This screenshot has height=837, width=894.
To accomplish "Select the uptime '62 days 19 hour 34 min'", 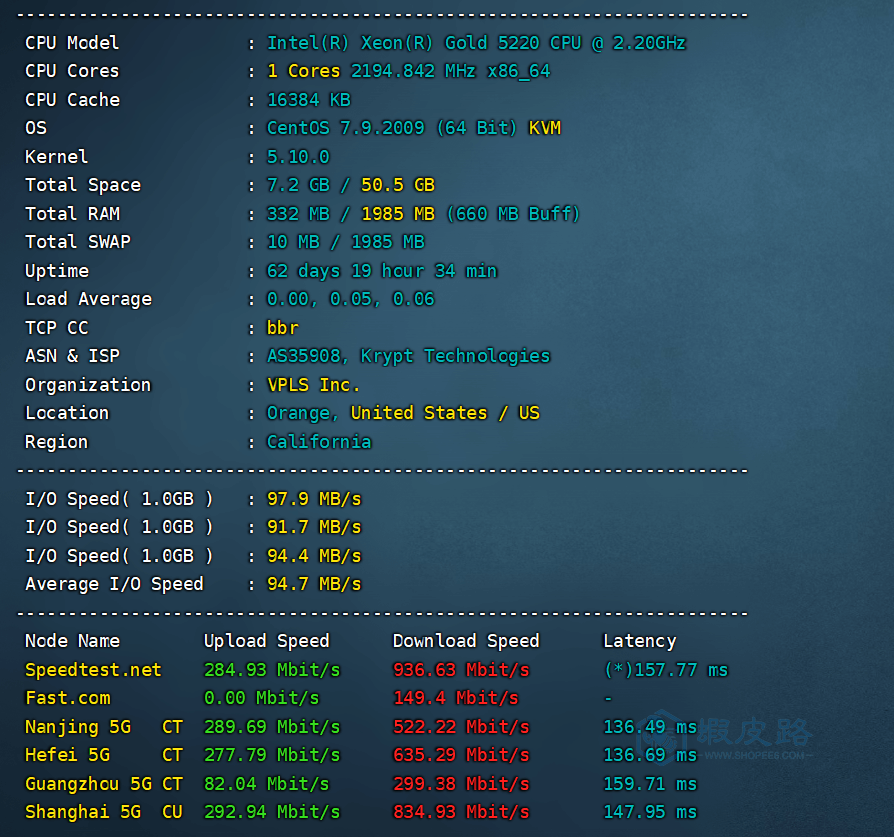I will [382, 271].
